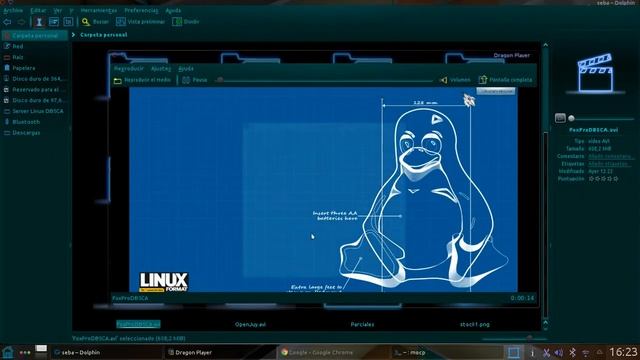This screenshot has width=640, height=360.
Task: Open the Reservado para el... device
Action: click(x=35, y=89)
